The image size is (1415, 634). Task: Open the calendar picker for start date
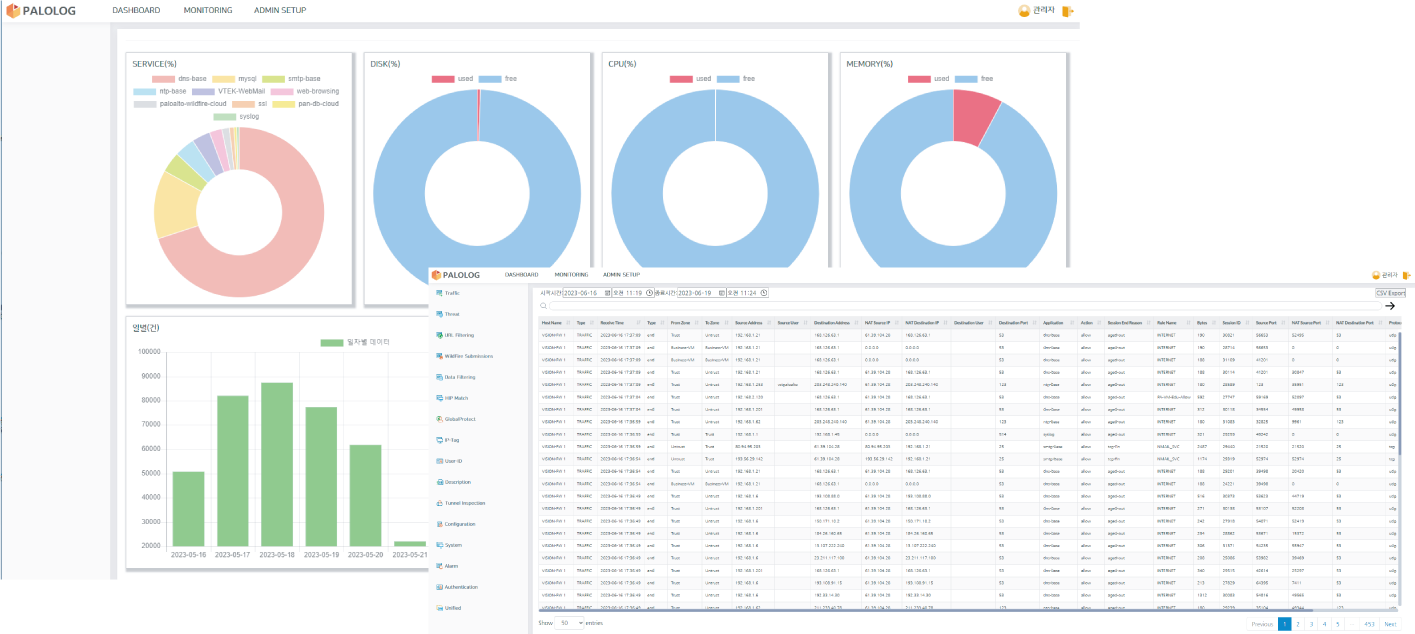(607, 293)
